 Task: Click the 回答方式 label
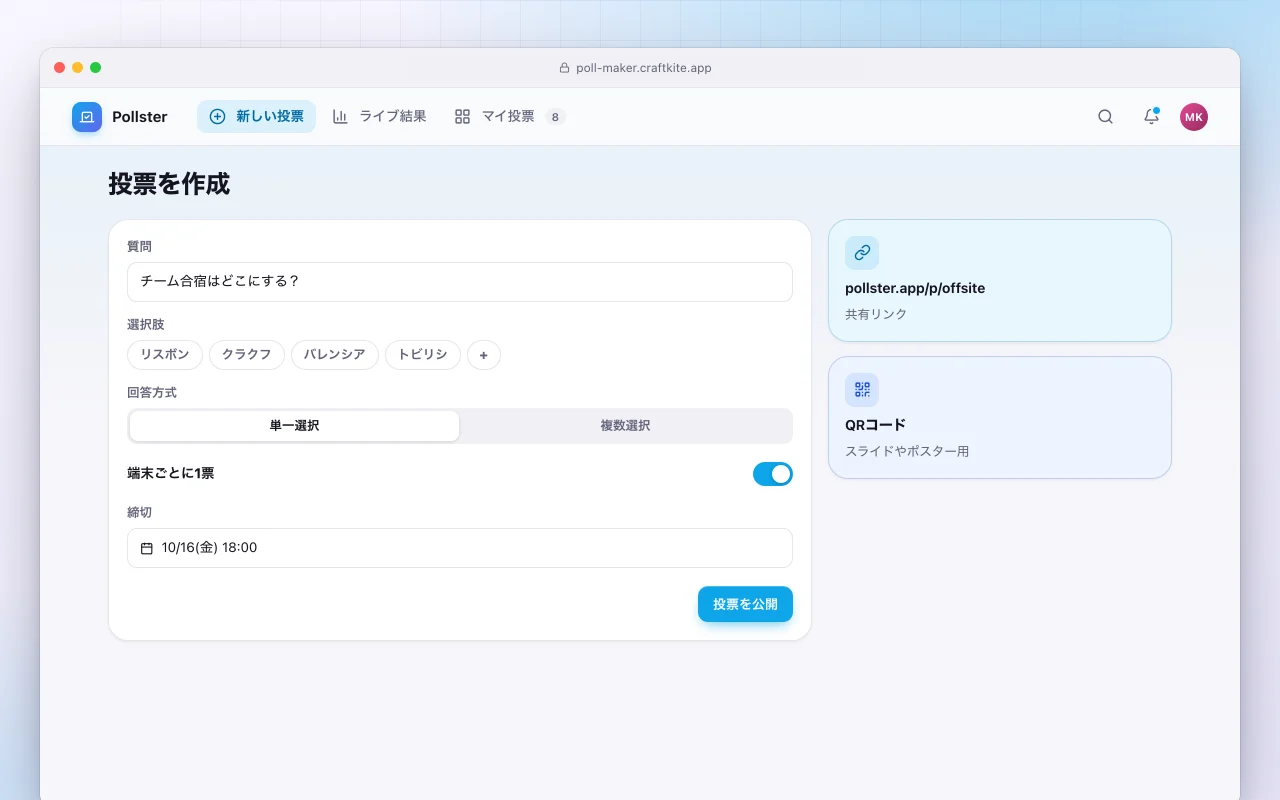152,393
